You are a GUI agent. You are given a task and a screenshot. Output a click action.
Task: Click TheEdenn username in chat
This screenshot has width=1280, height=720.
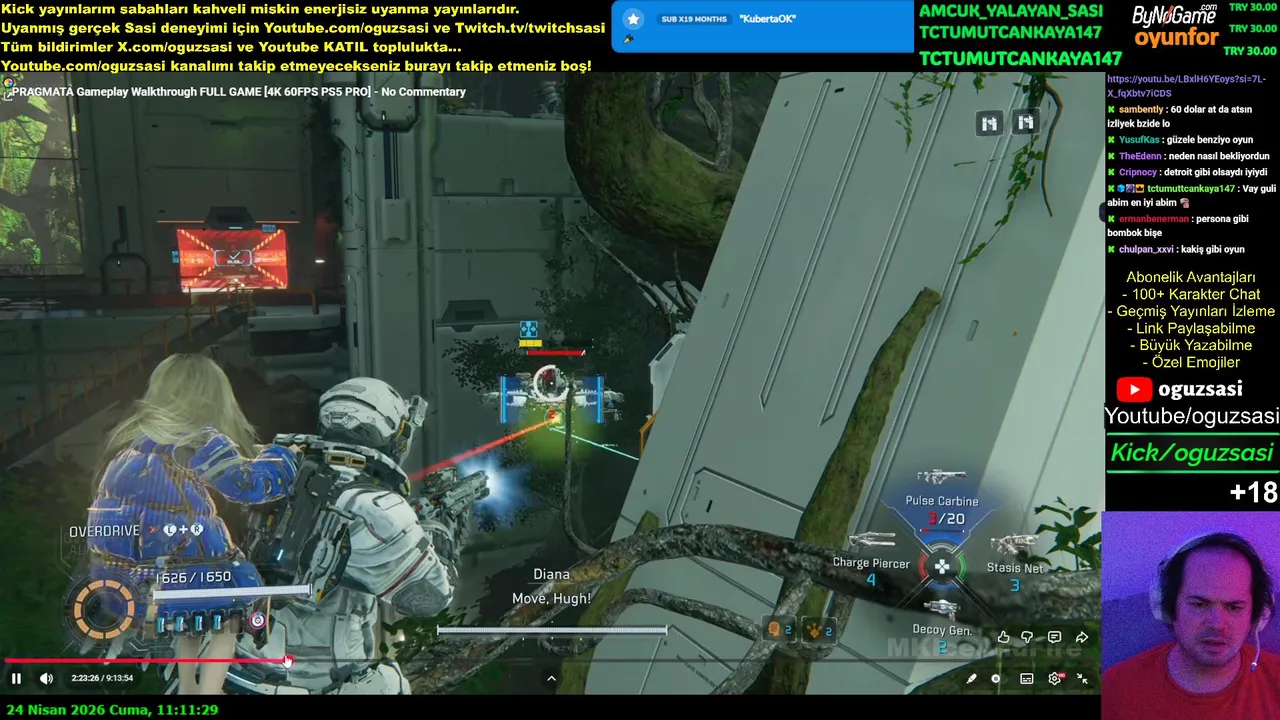[1141, 156]
